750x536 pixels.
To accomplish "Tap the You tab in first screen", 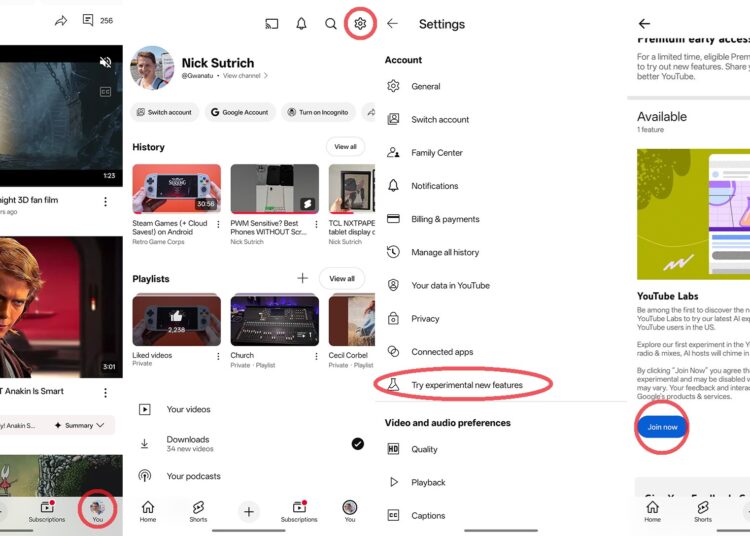I will tap(98, 511).
